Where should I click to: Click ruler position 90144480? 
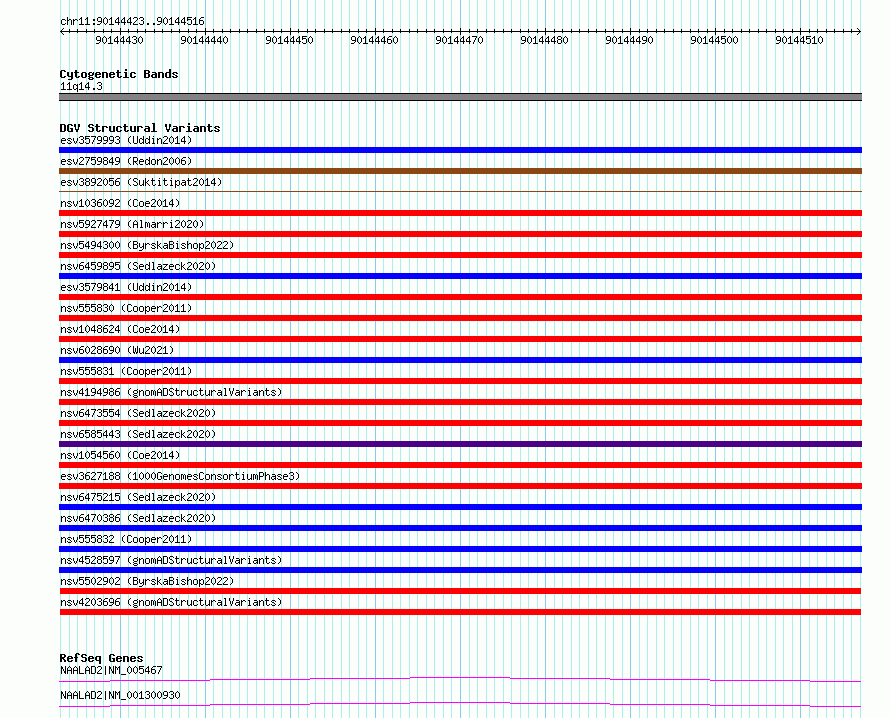point(544,40)
